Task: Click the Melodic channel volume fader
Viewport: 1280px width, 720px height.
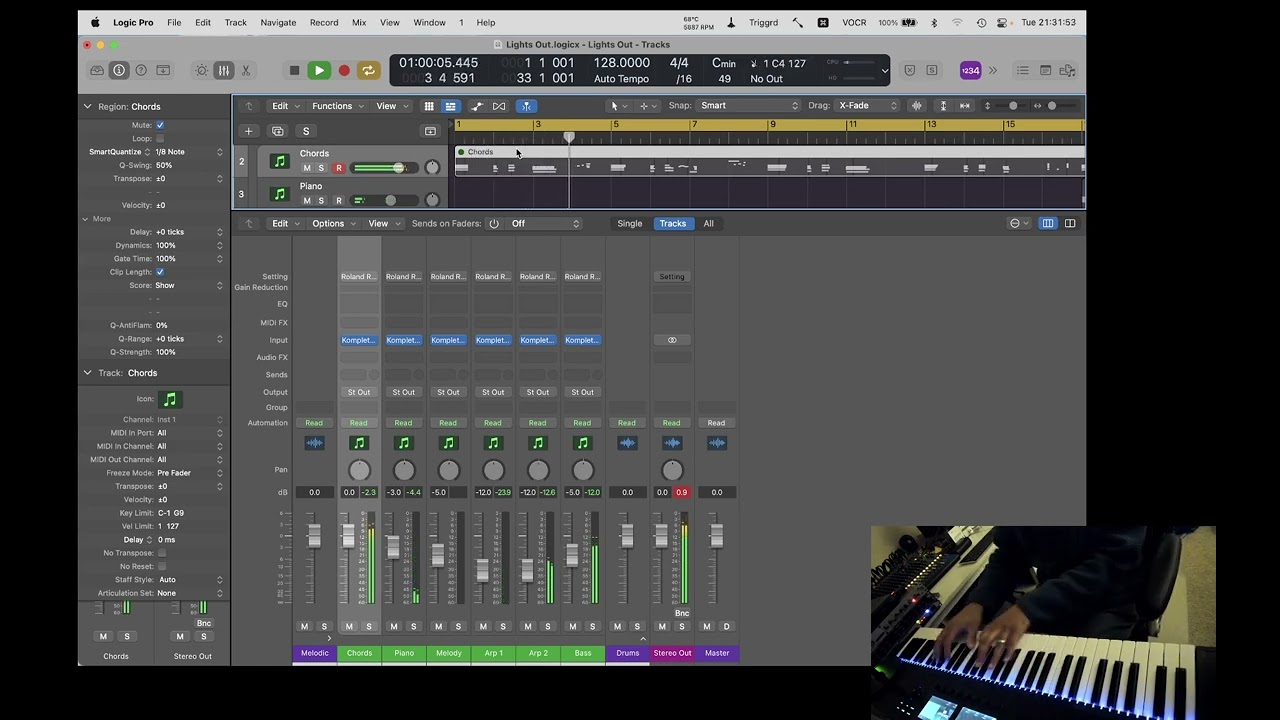Action: pos(314,536)
